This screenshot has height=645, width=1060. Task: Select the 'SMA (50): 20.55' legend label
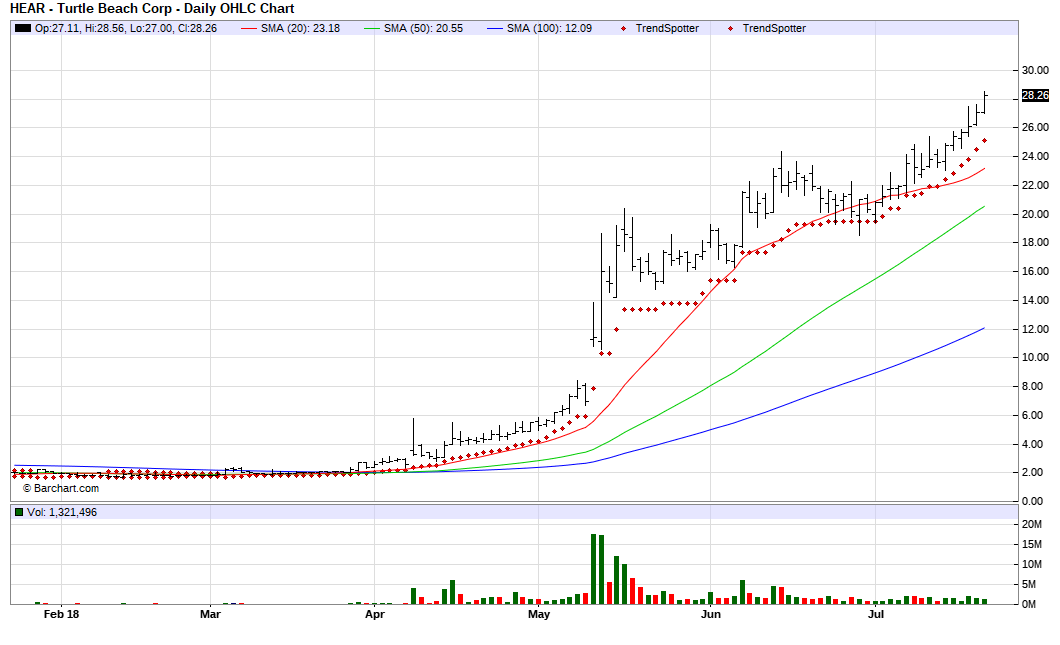pyautogui.click(x=423, y=28)
